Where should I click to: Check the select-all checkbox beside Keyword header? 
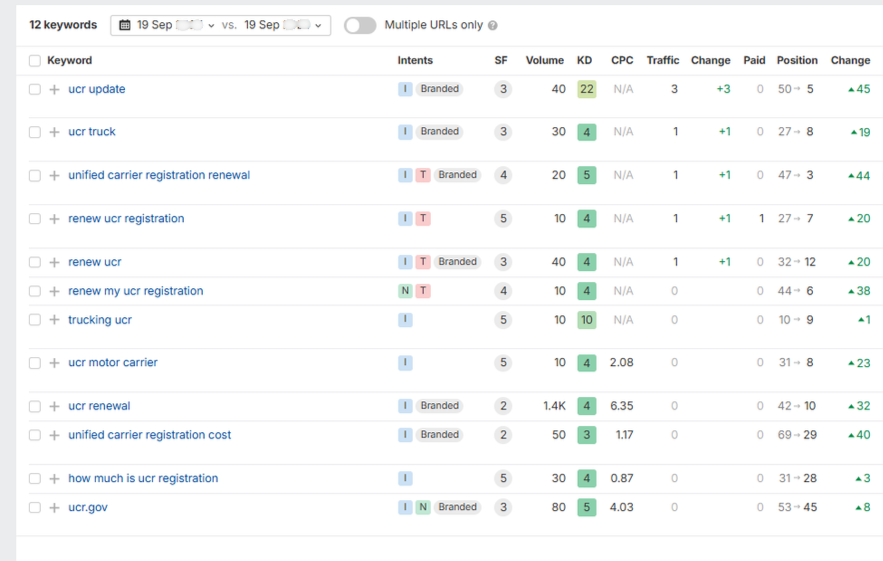pyautogui.click(x=35, y=61)
